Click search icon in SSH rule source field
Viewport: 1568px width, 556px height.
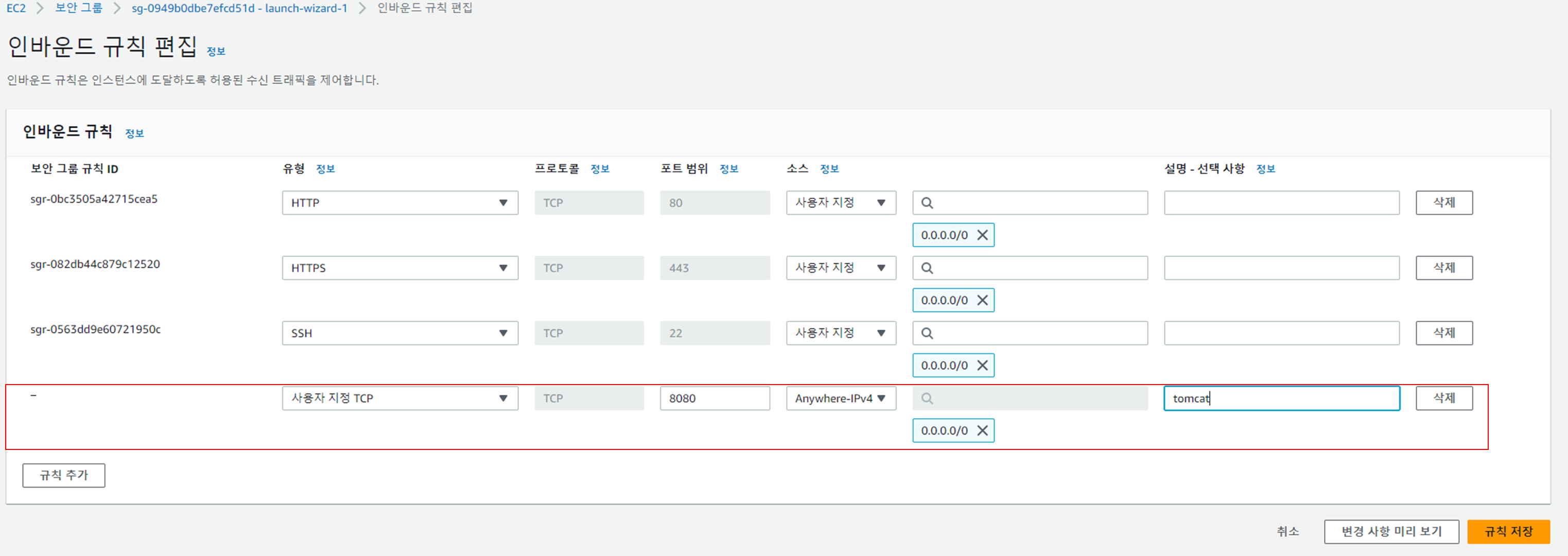point(927,333)
